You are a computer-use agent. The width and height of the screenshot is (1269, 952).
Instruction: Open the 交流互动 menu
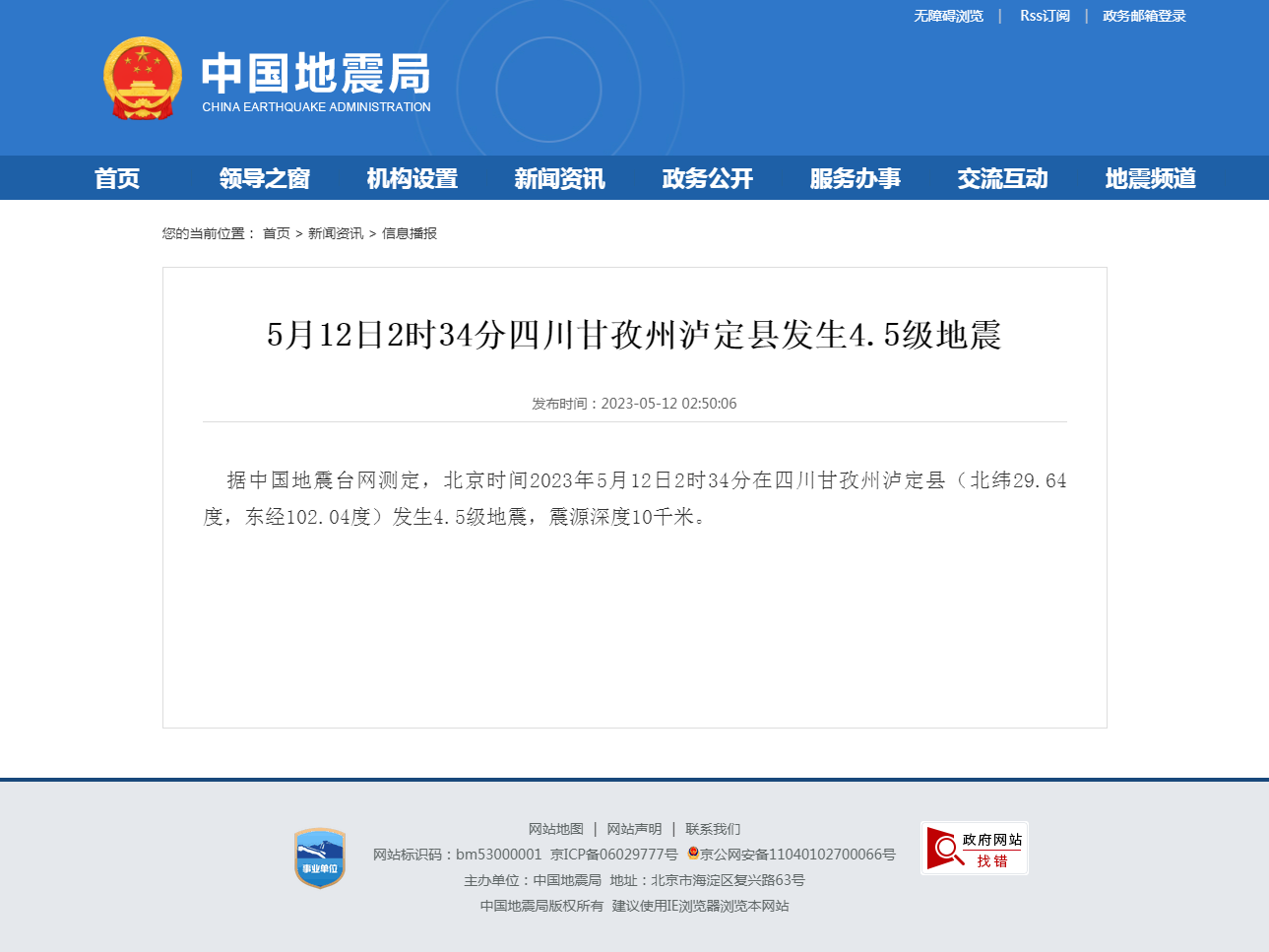[1003, 178]
